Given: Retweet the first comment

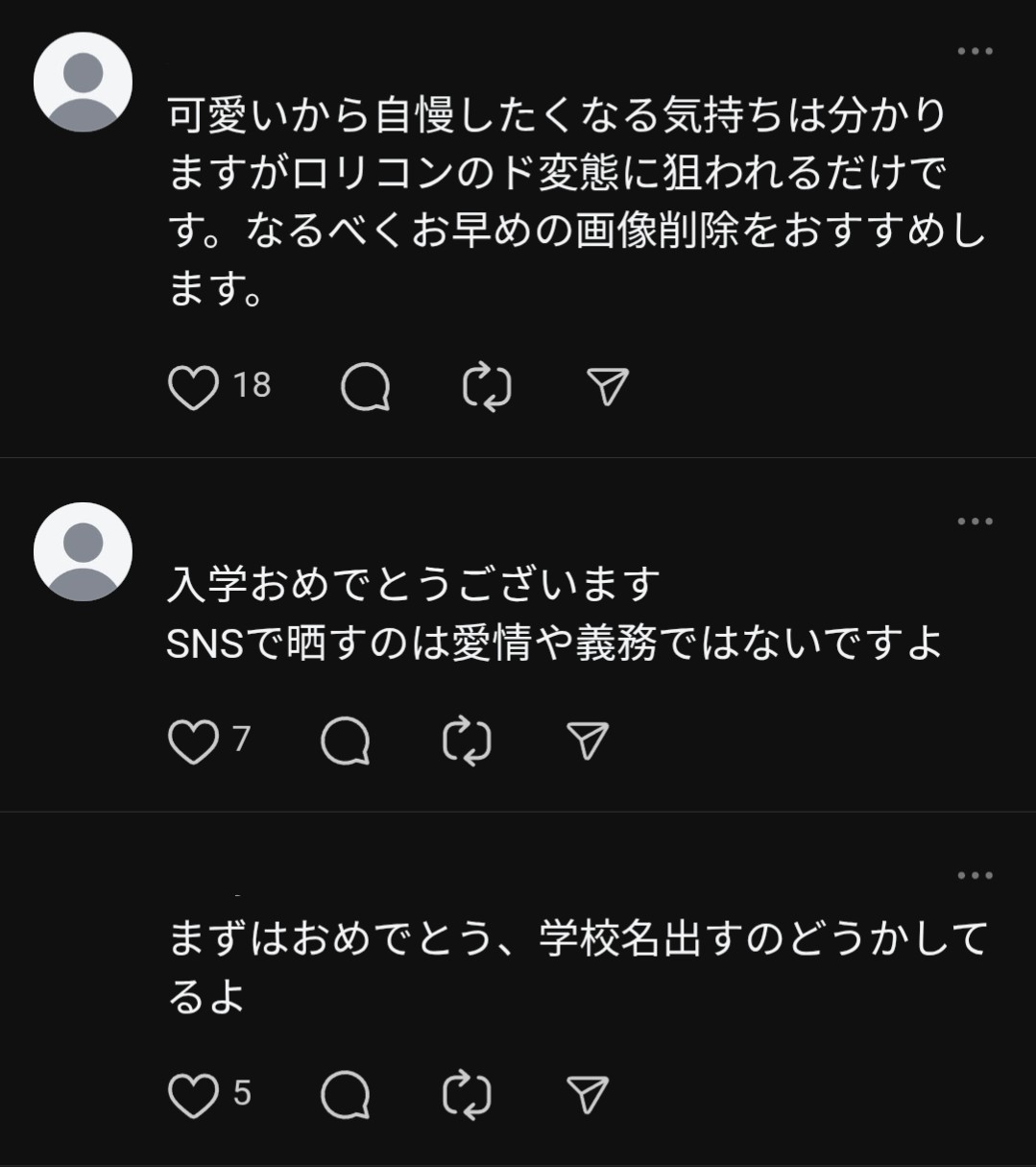Looking at the screenshot, I should [x=487, y=385].
